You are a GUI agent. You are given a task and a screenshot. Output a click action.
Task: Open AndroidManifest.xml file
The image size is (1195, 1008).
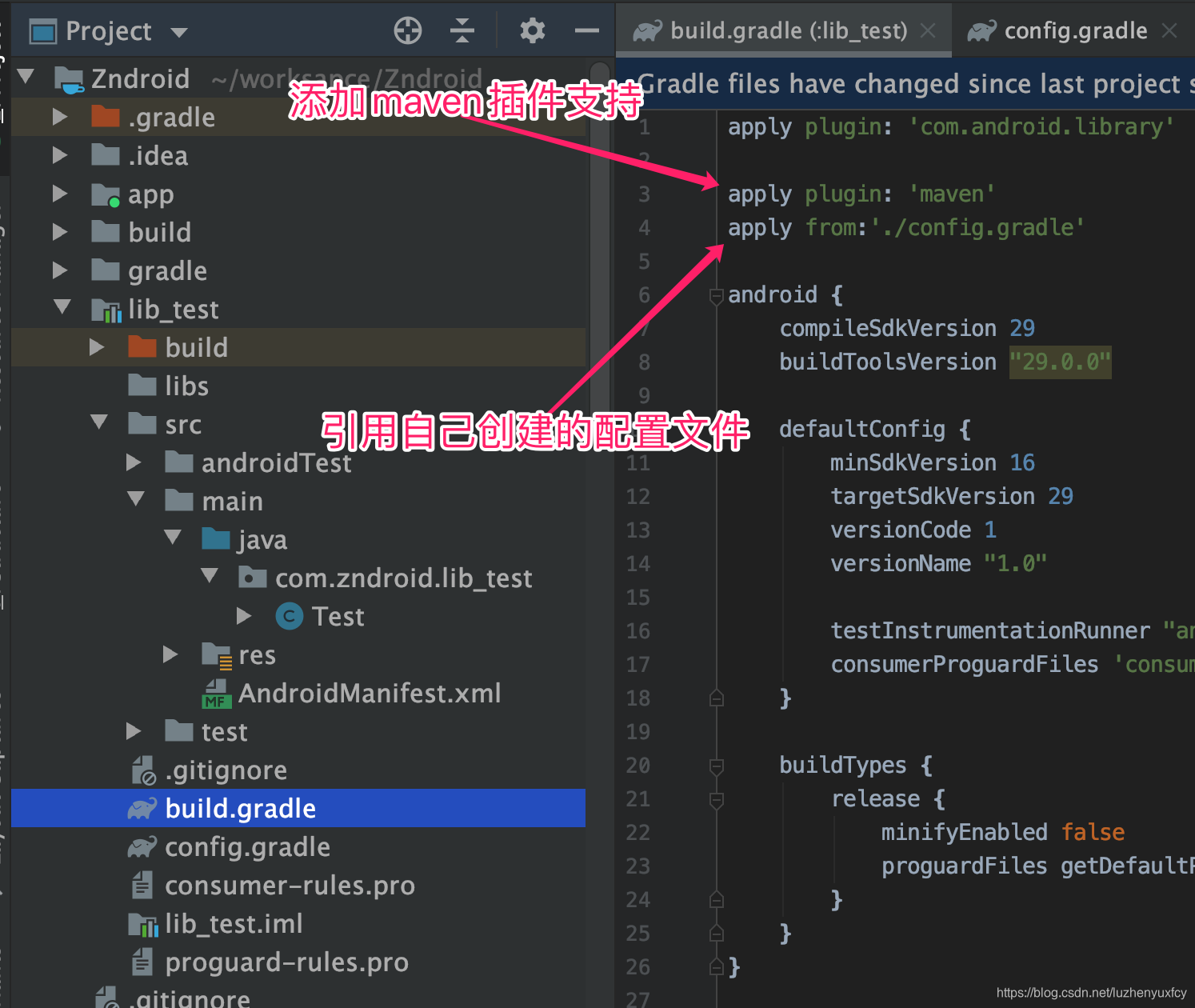[x=352, y=693]
